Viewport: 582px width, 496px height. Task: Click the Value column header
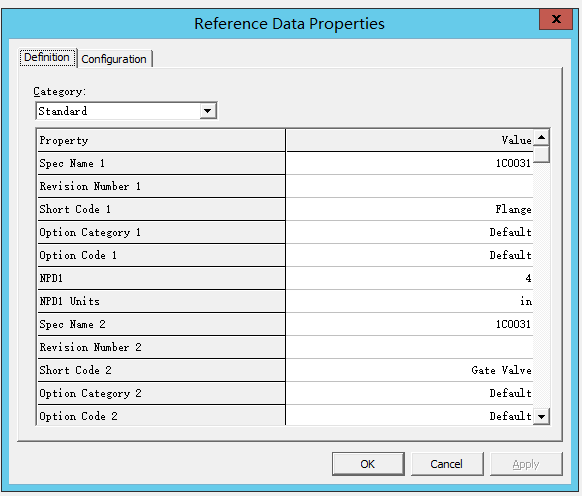tap(410, 140)
